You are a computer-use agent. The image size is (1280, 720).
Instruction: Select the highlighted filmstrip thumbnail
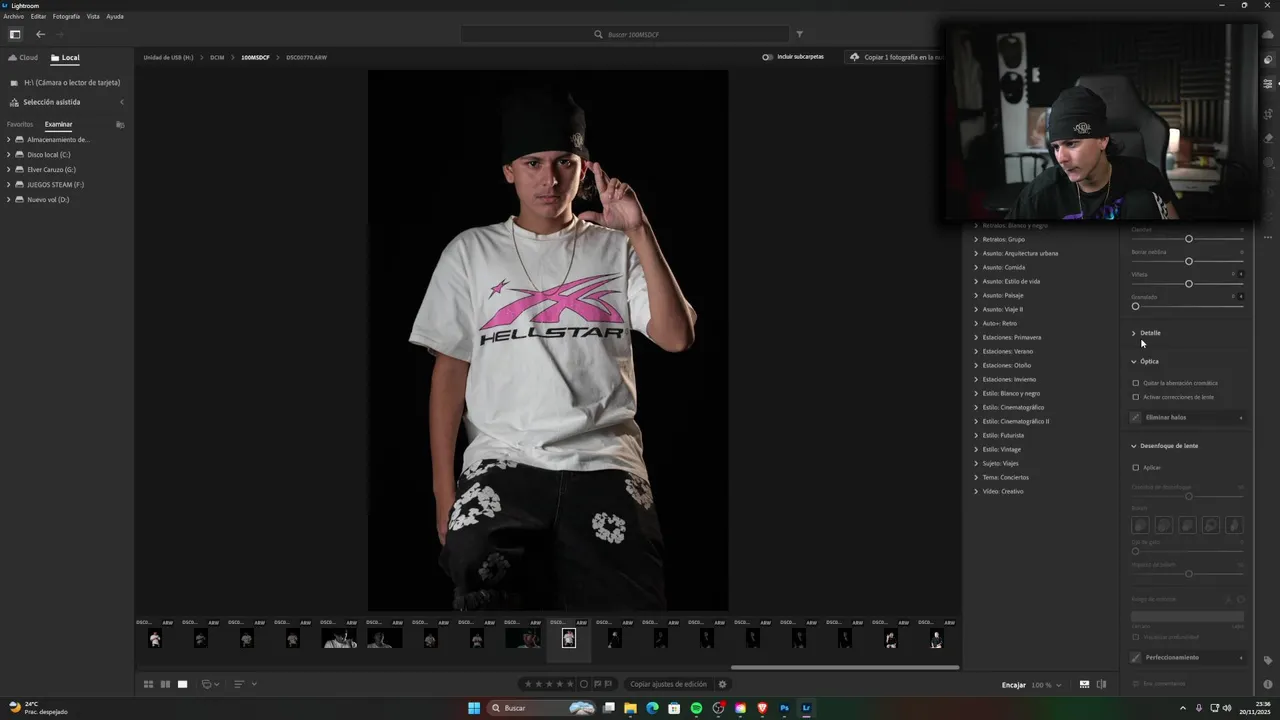[568, 638]
